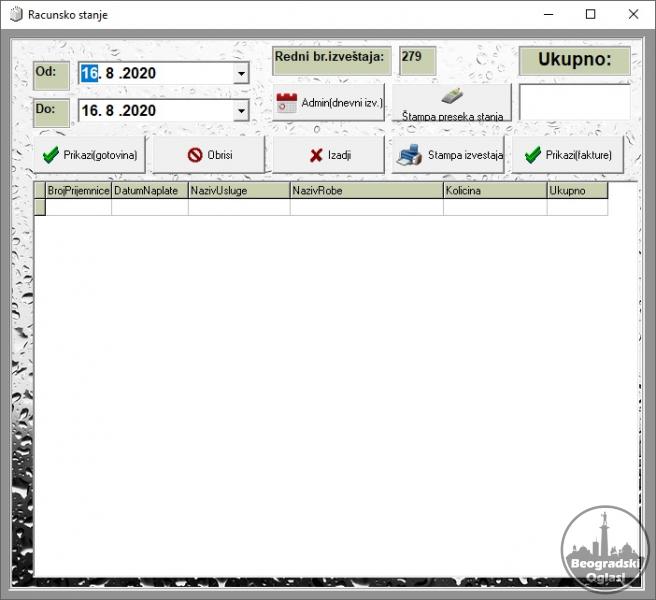This screenshot has height=600, width=656.
Task: Select the first row selector in the grid
Action: [x=40, y=207]
